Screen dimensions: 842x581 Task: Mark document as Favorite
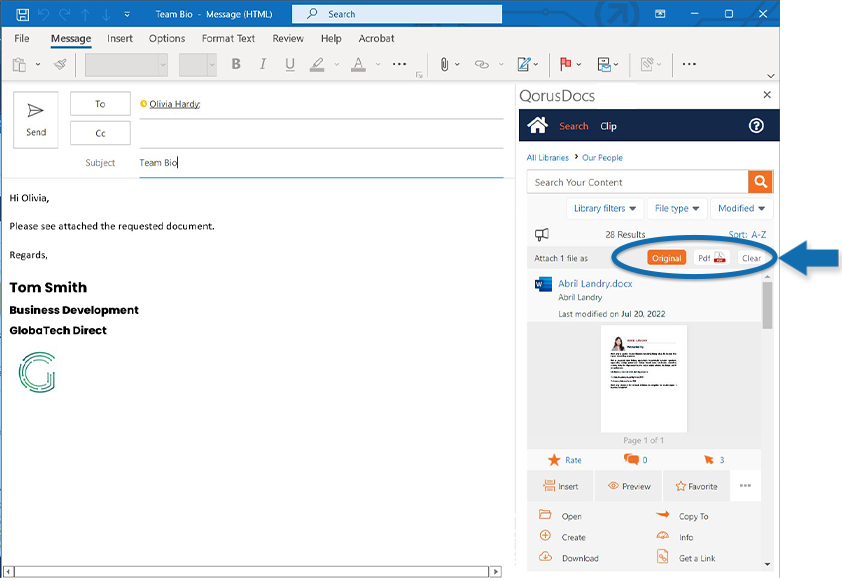tap(696, 486)
